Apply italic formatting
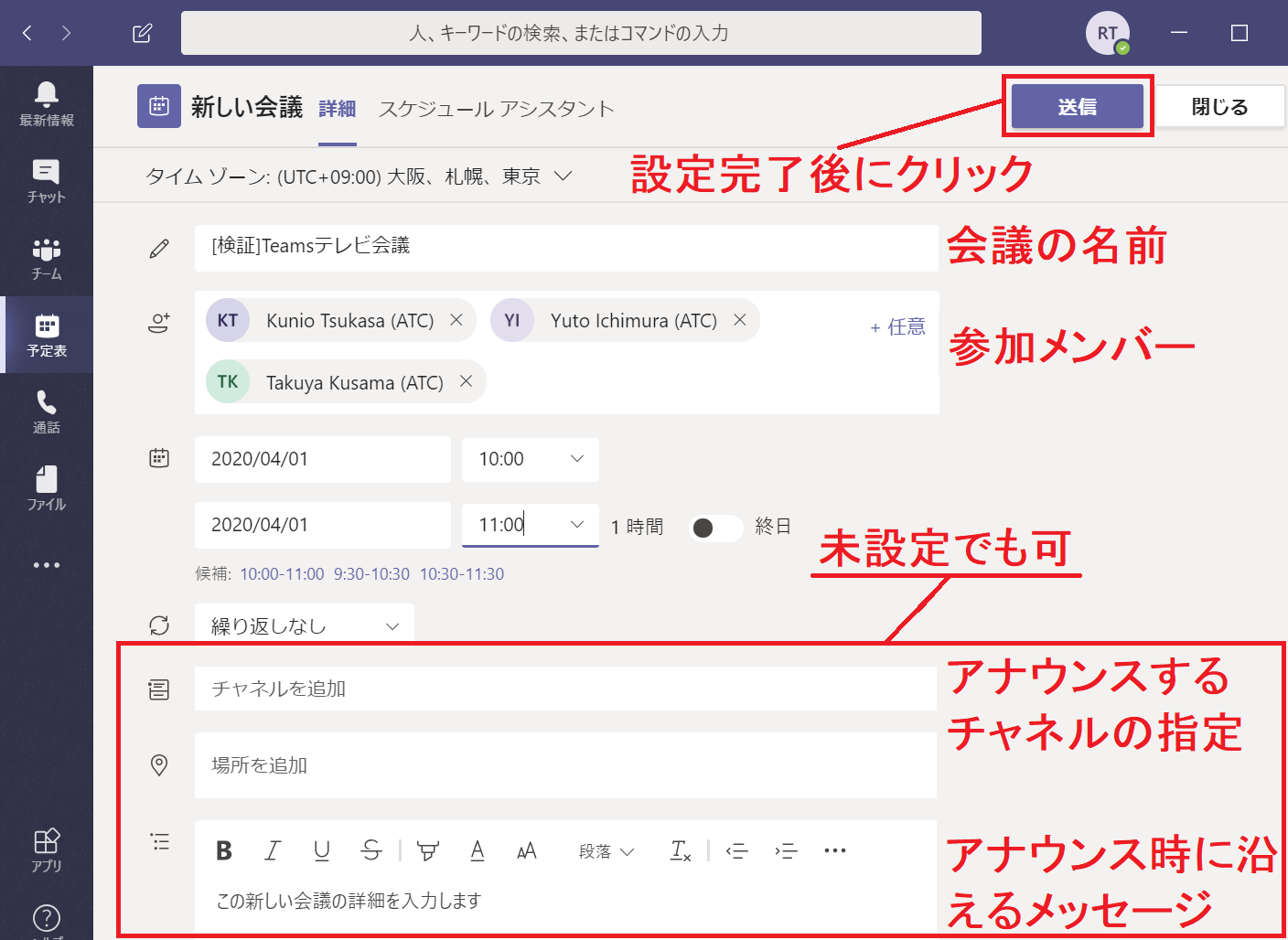Image resolution: width=1288 pixels, height=940 pixels. (273, 850)
